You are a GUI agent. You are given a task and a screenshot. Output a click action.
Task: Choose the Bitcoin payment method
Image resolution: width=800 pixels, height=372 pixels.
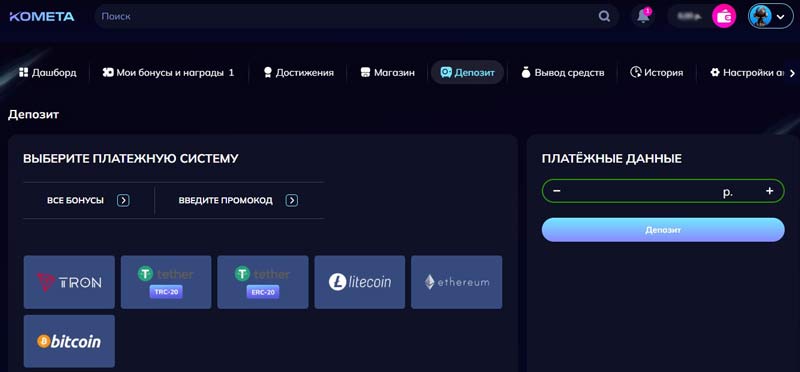69,341
